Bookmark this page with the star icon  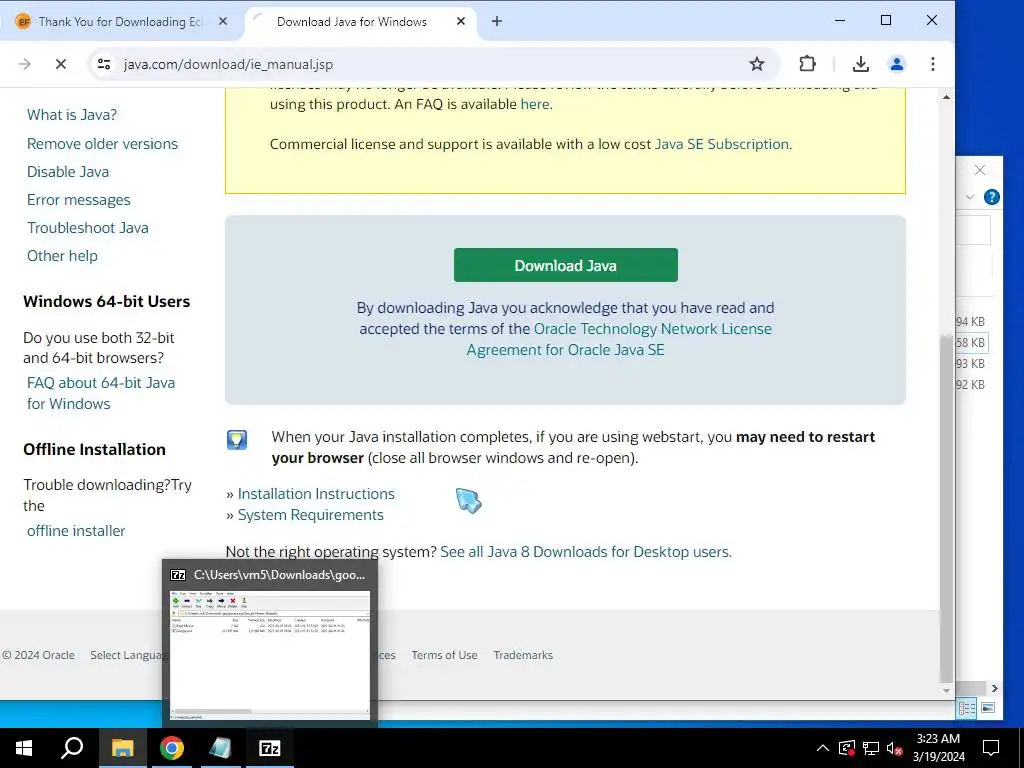(x=756, y=64)
